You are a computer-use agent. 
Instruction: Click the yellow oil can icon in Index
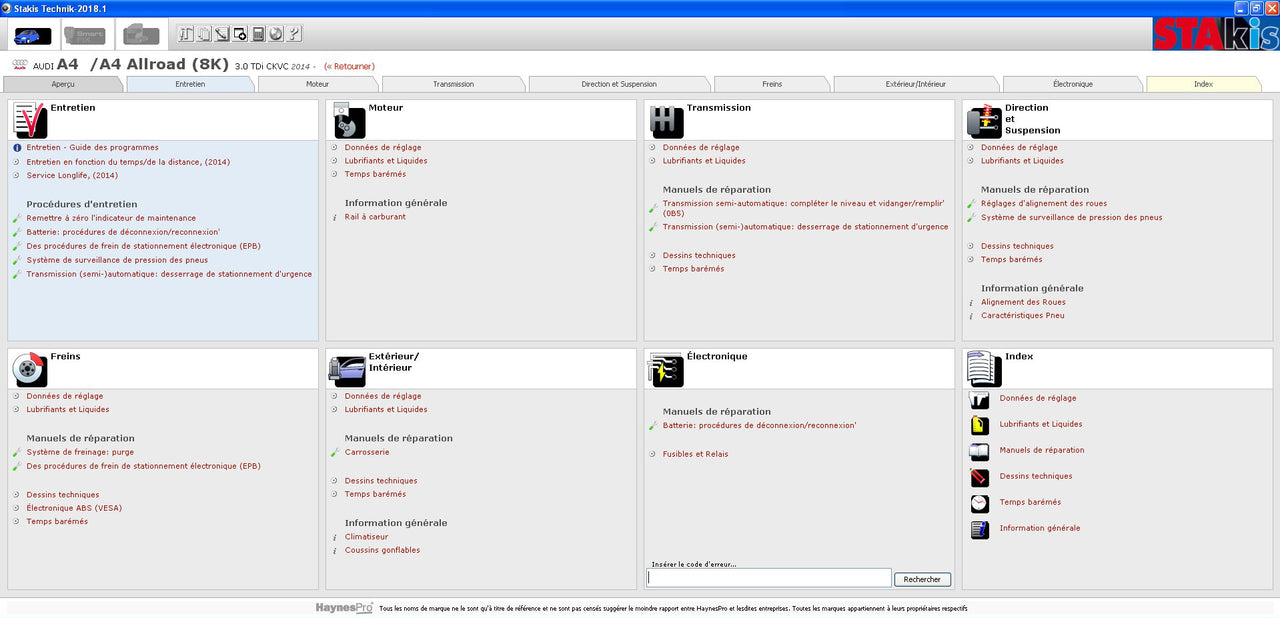(x=980, y=425)
